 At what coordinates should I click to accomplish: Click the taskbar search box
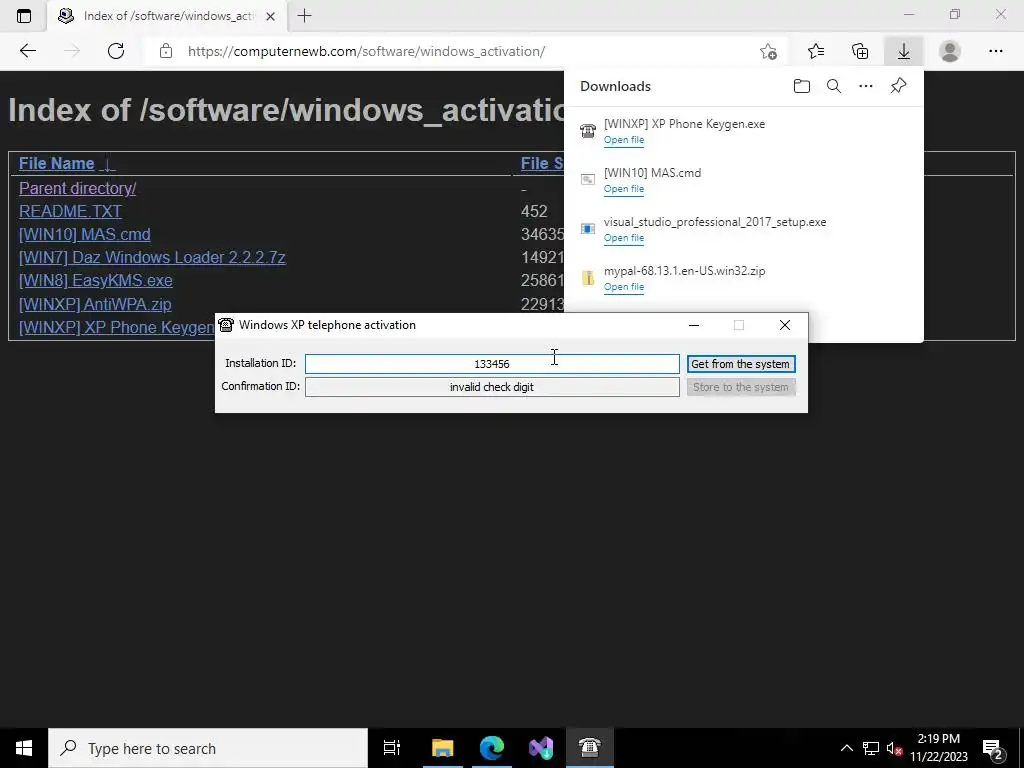[208, 748]
